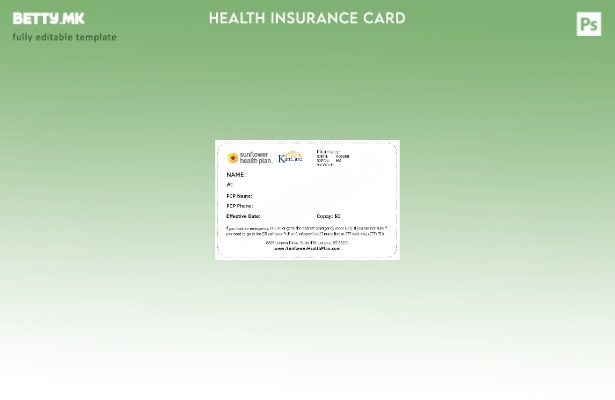Image resolution: width=615 pixels, height=400 pixels.
Task: Click the Sunflower Health Plan text logo
Action: click(255, 158)
